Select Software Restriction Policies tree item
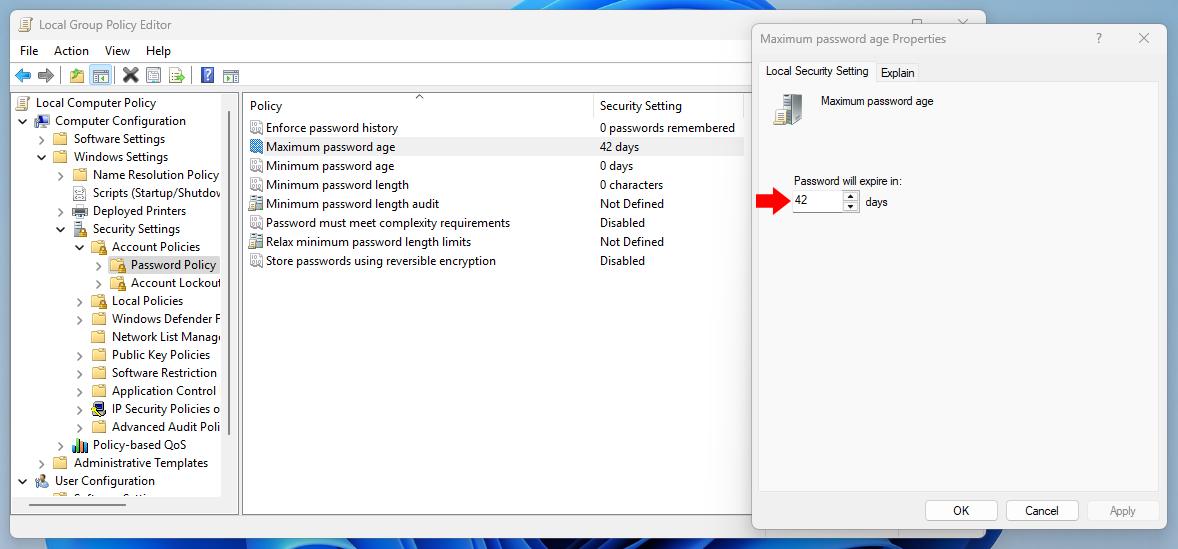 coord(165,373)
